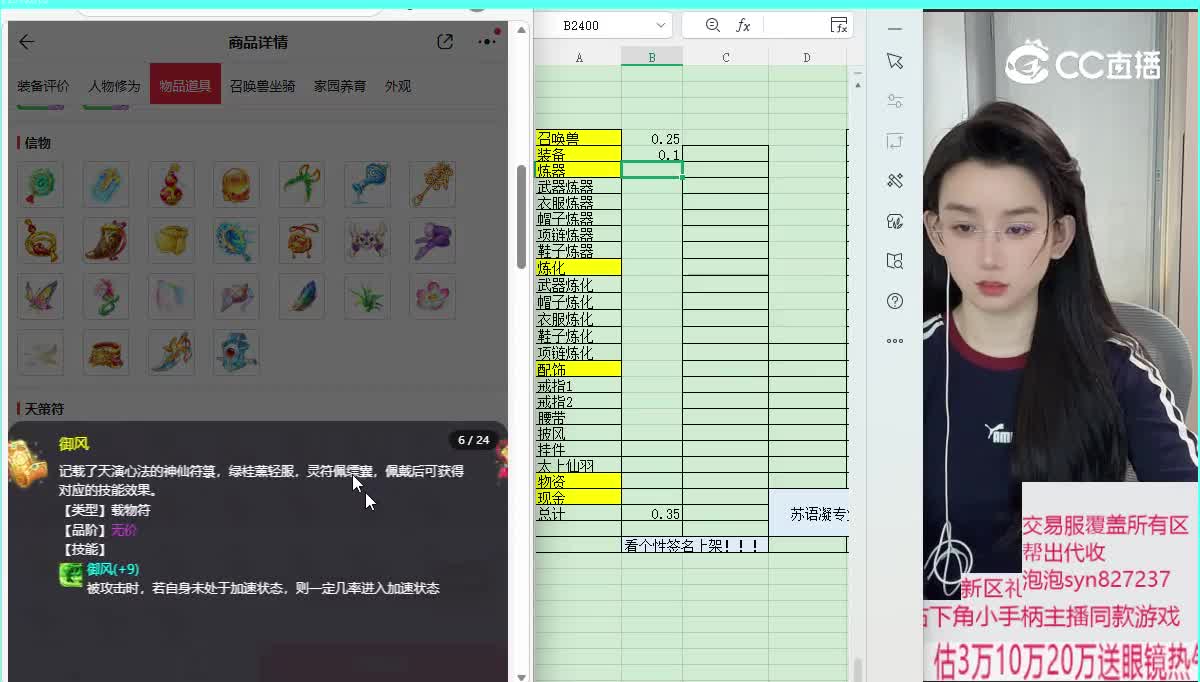Open the sliders settings icon in sidebar
This screenshot has height=682, width=1200.
coord(895,101)
